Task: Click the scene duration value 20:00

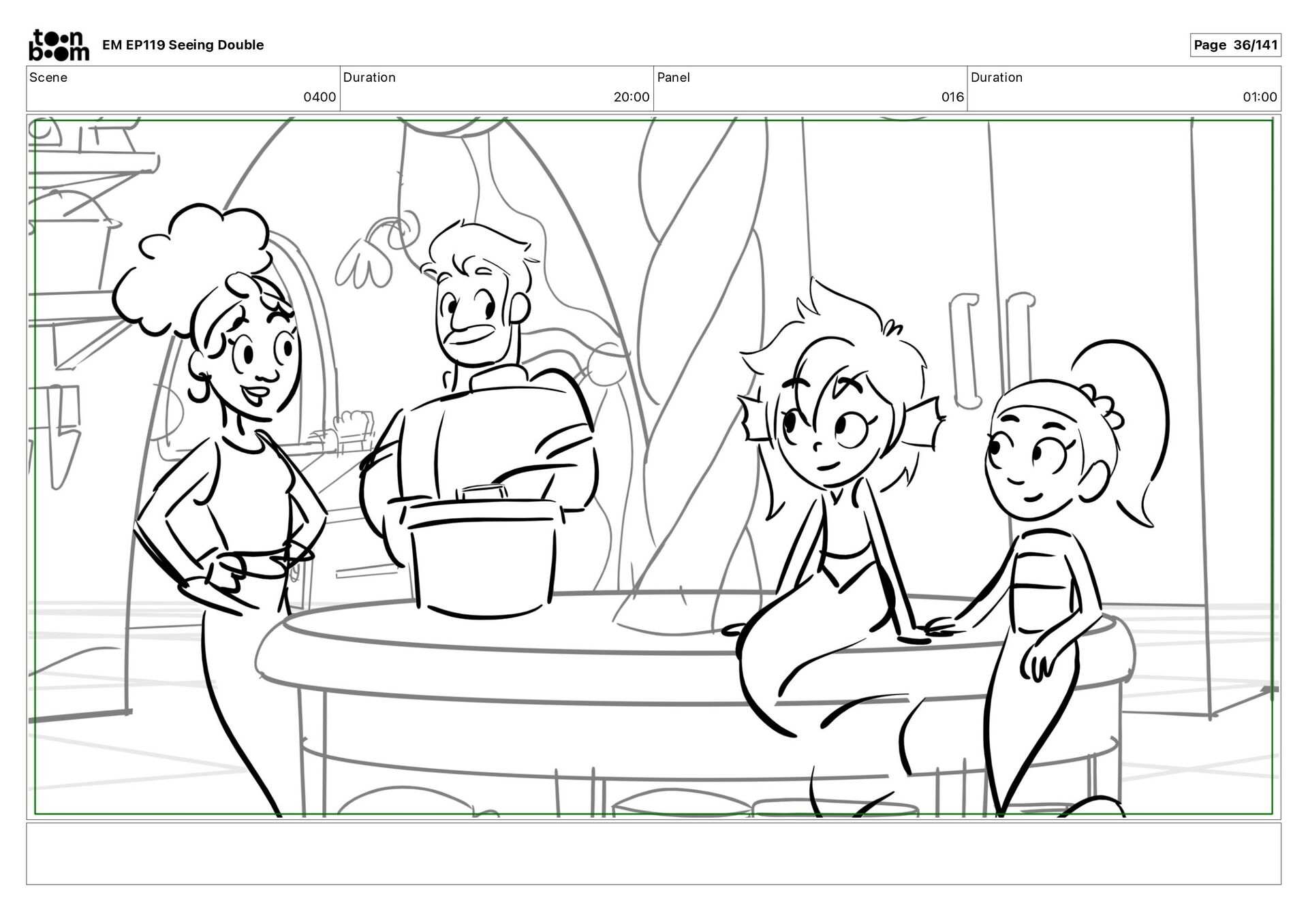Action: tap(632, 97)
